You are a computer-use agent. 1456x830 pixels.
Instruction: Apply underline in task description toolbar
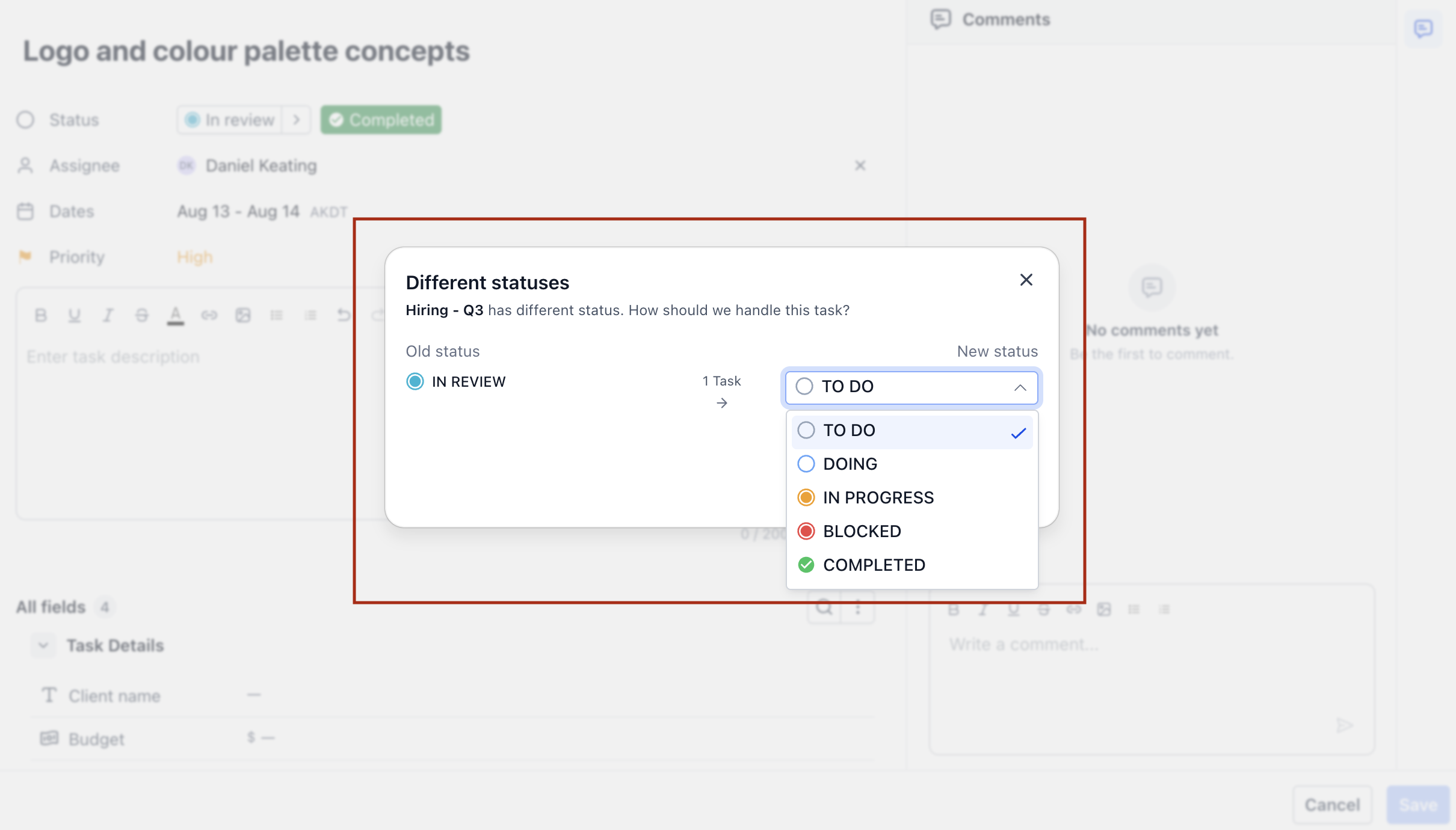75,315
